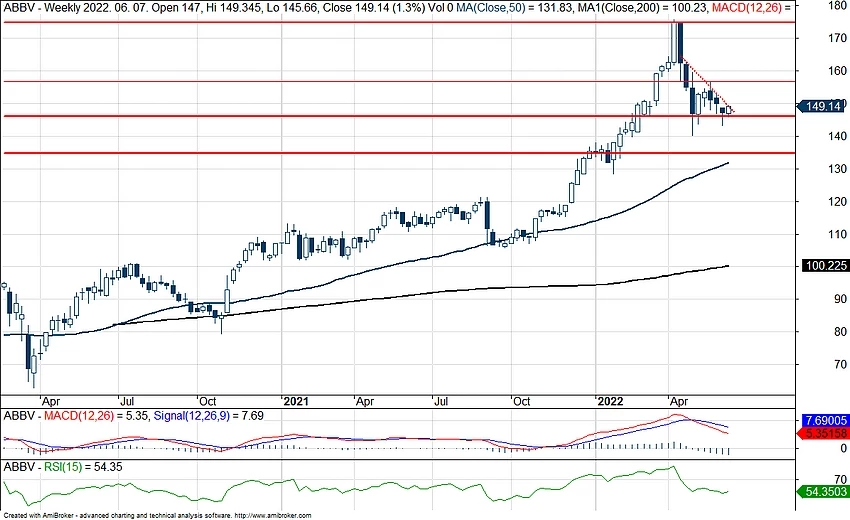
Task: Click the 149.14 current price label
Action: 821,106
